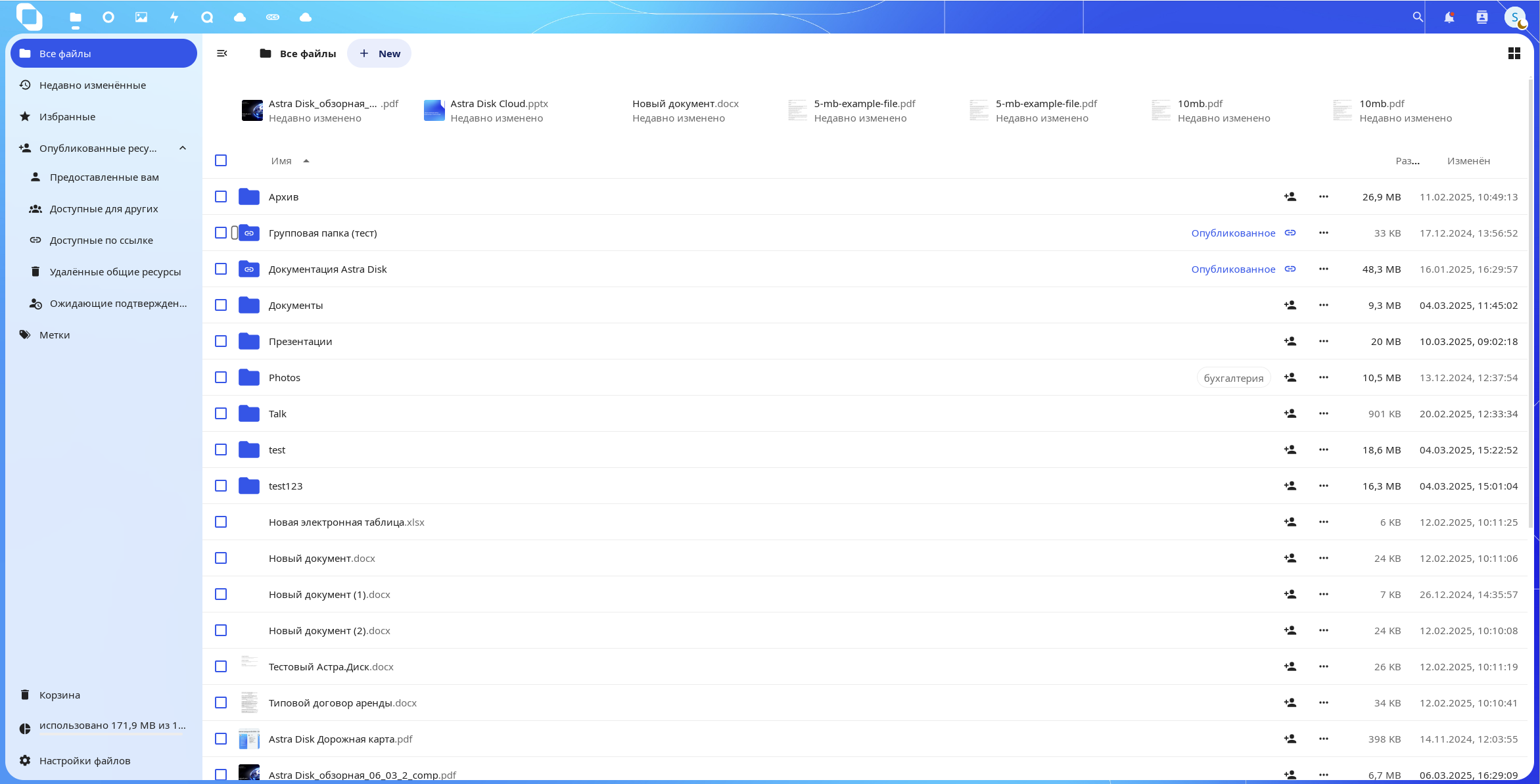Share Новая электронная таблица.xlsx via icon

pos(1290,522)
